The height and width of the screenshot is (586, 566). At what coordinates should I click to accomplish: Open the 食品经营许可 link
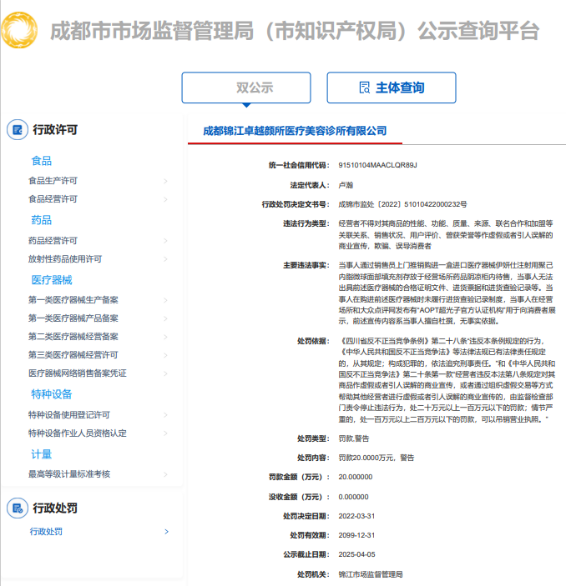53,199
